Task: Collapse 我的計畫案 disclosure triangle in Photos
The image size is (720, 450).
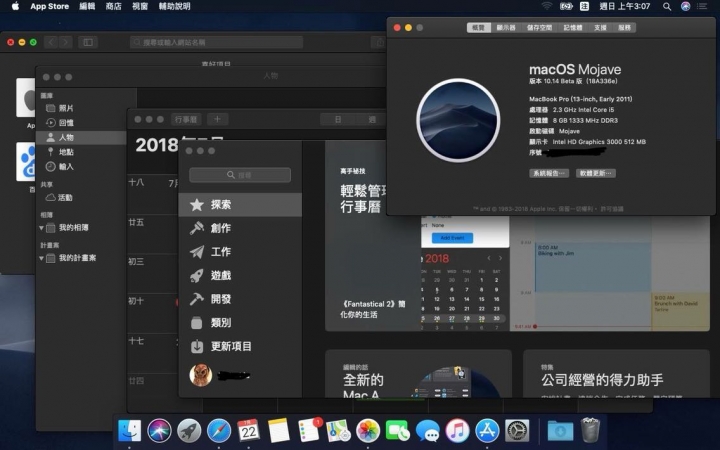Action: [41, 258]
